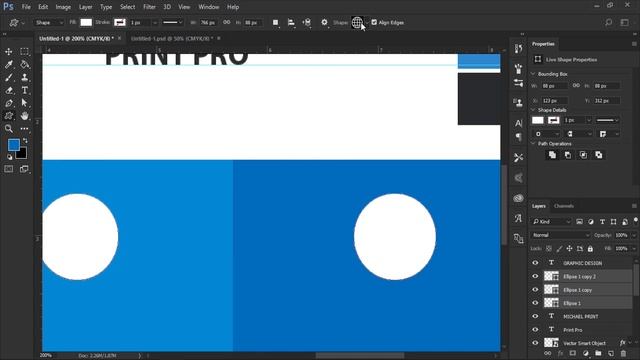Hide the Vector Smart Object layer
Image resolution: width=640 pixels, height=360 pixels.
tap(535, 343)
